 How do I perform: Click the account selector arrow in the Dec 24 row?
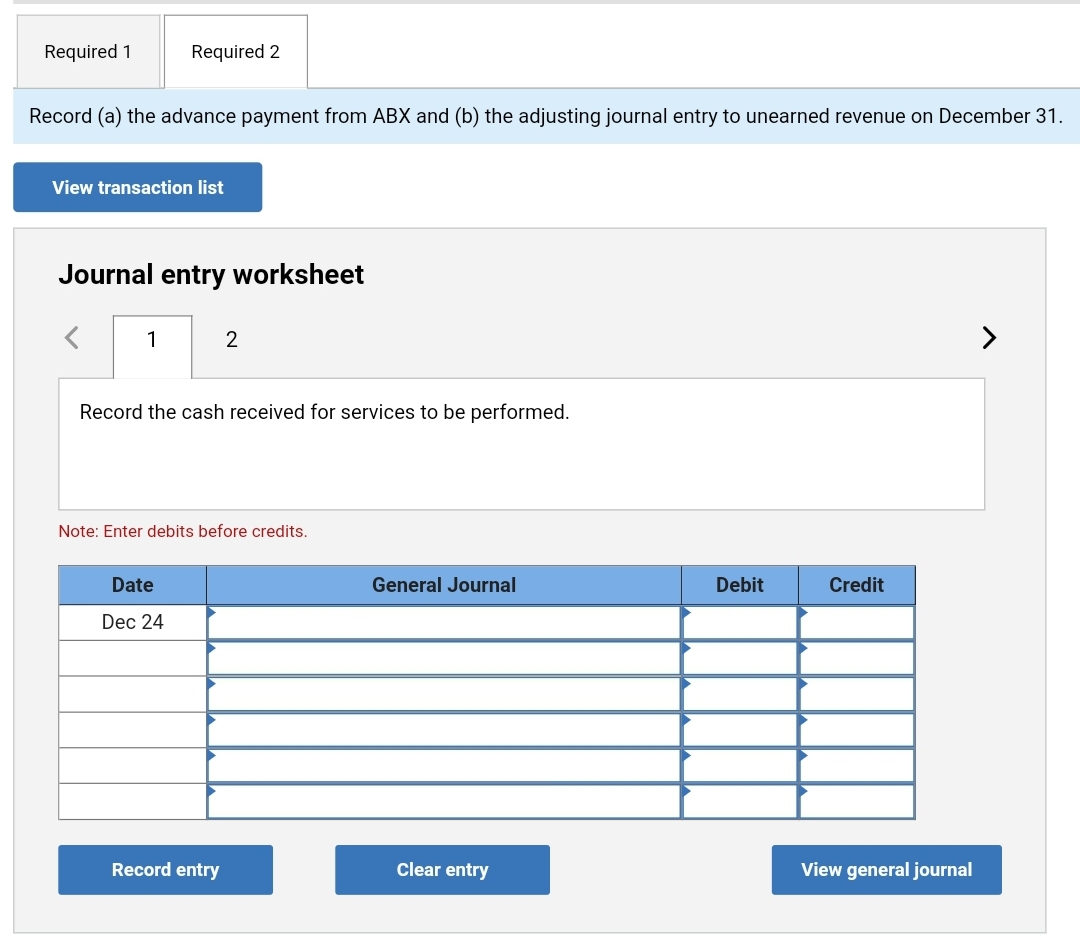coord(211,615)
